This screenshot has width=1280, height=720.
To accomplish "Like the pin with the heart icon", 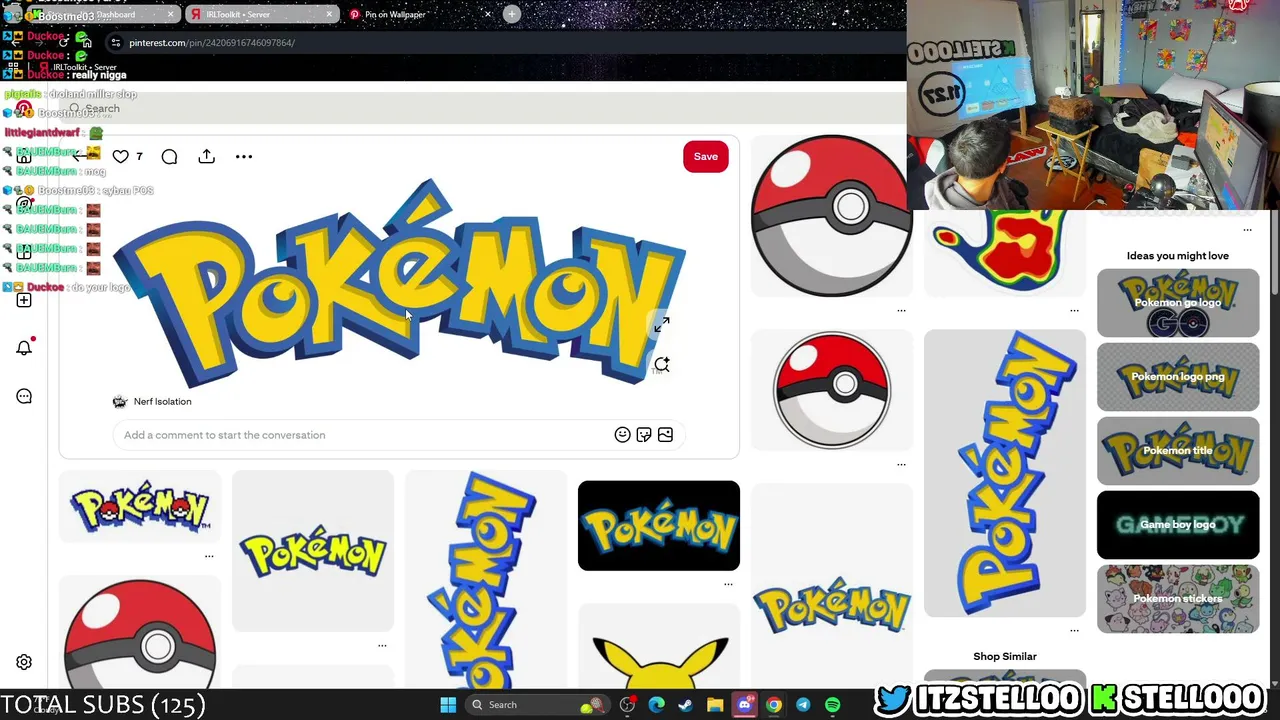I will (121, 157).
